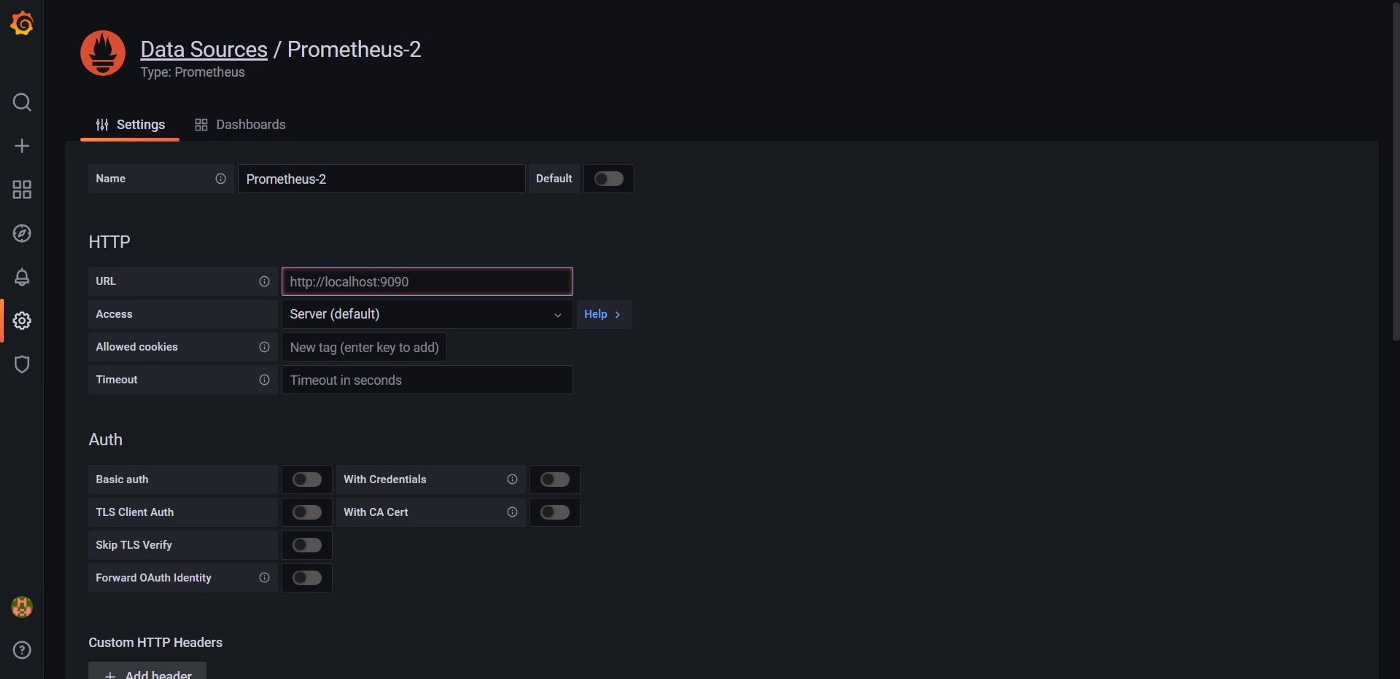The image size is (1400, 679).
Task: Open the user avatar at sidebar bottom
Action: (x=22, y=606)
